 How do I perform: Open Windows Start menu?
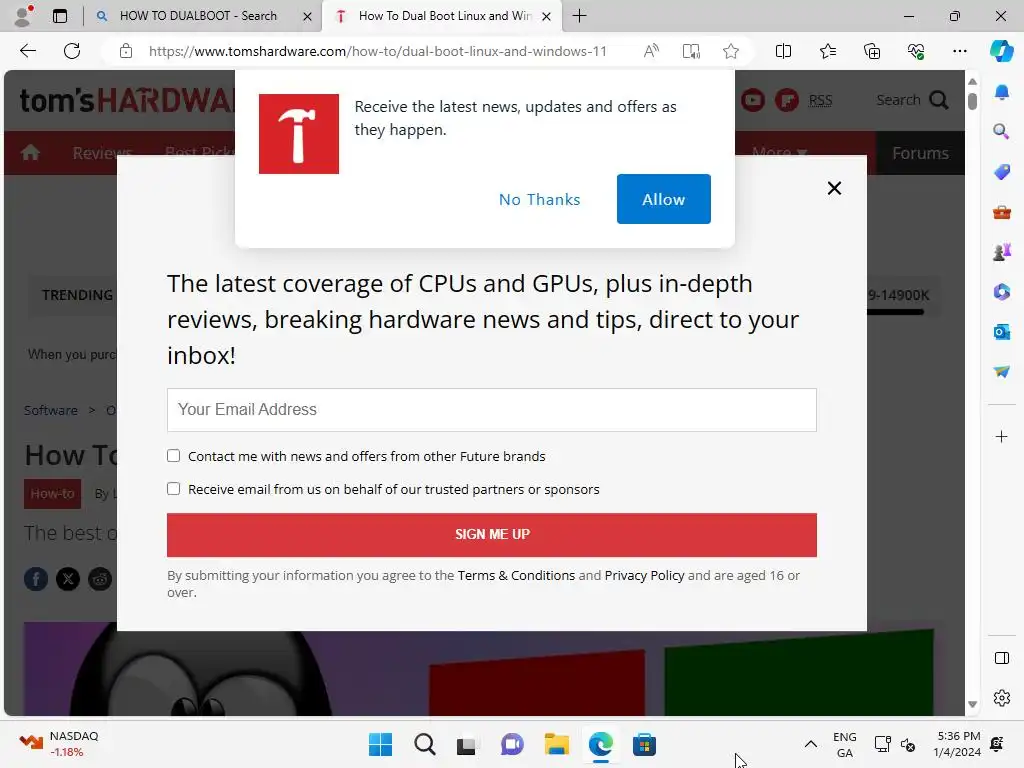(380, 744)
